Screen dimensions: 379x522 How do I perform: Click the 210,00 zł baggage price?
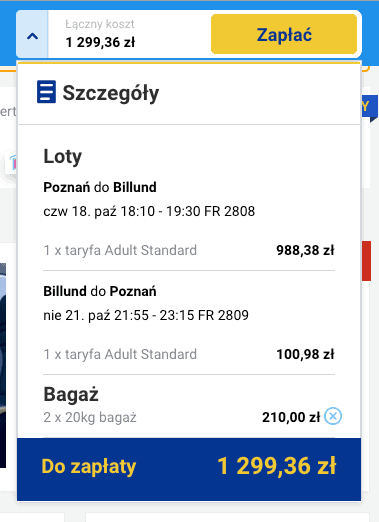pos(291,417)
